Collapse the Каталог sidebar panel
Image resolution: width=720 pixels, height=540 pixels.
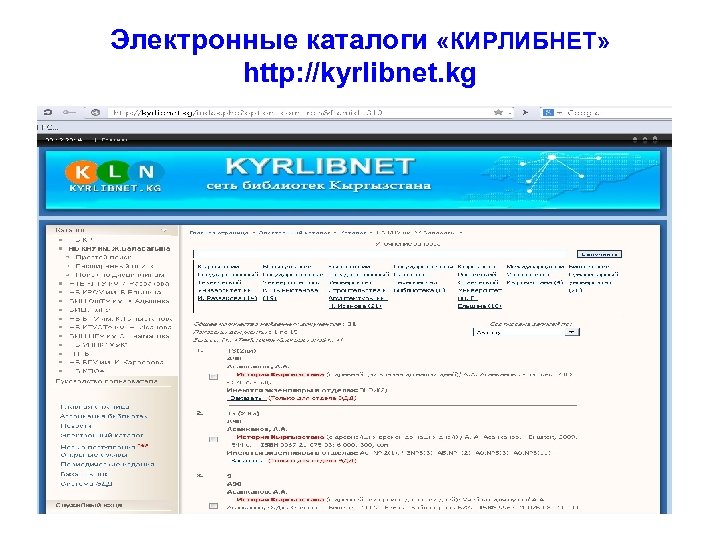click(163, 230)
